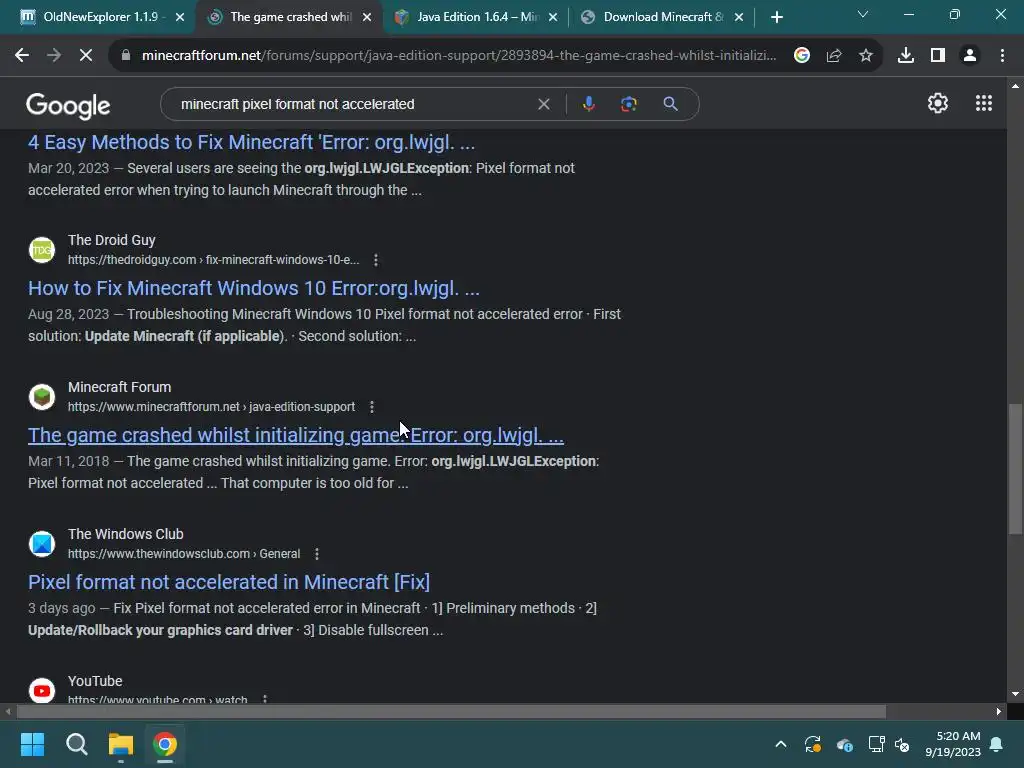Click the Chrome taskbar icon
1024x768 pixels.
(x=165, y=744)
